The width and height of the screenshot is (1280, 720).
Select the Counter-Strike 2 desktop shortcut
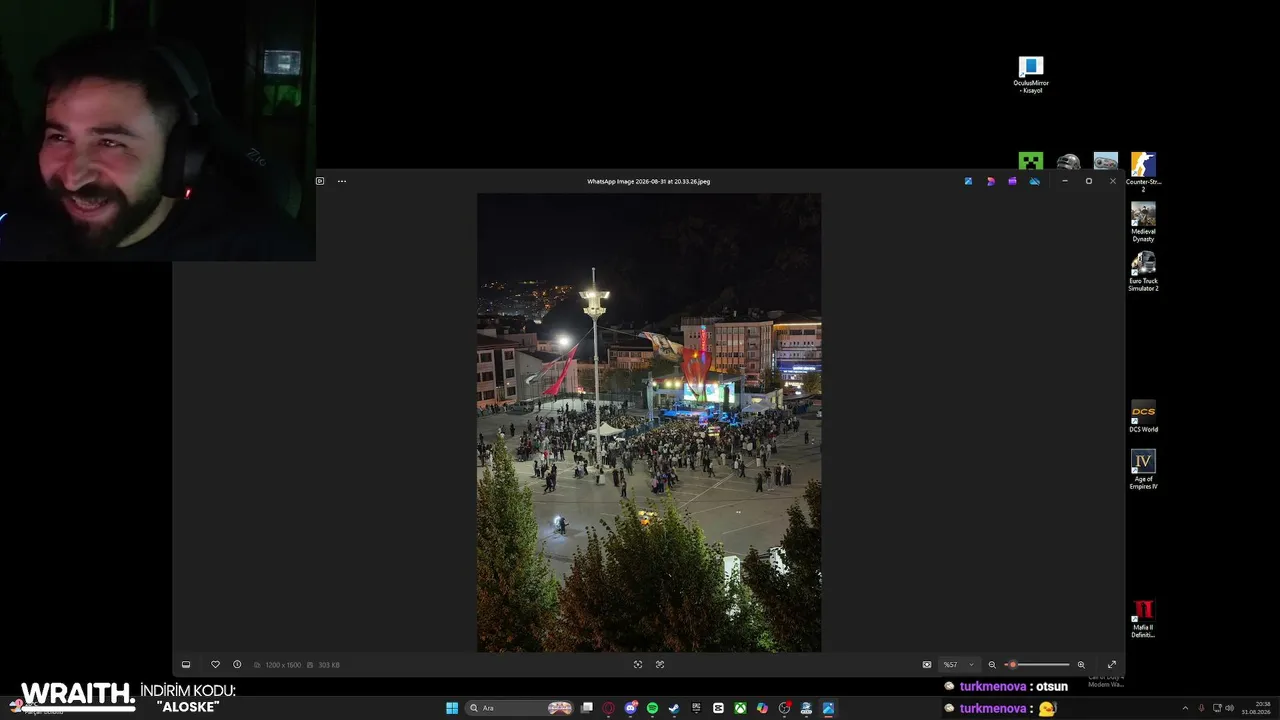[x=1143, y=172]
